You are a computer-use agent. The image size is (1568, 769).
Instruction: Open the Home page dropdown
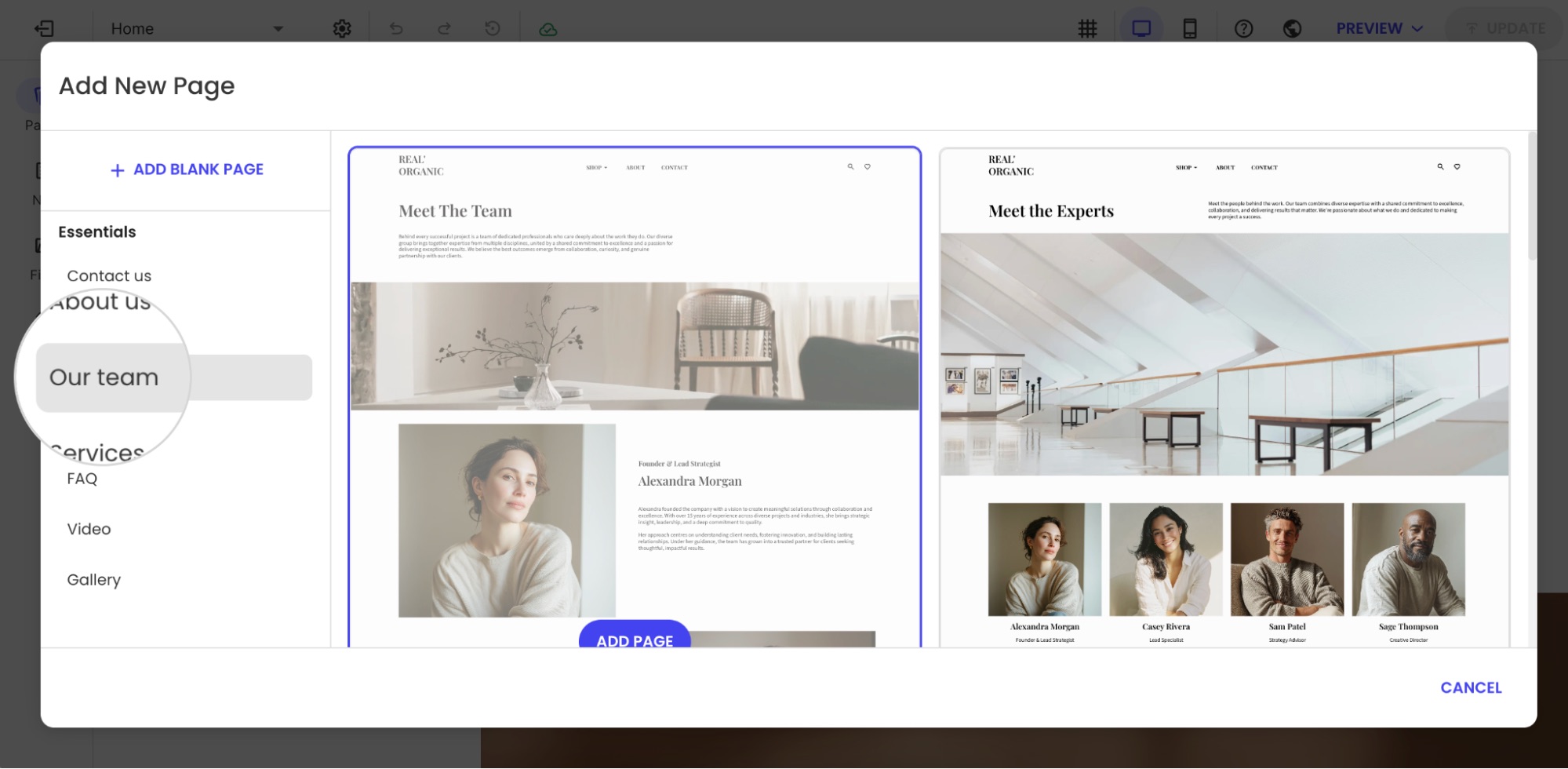(196, 28)
